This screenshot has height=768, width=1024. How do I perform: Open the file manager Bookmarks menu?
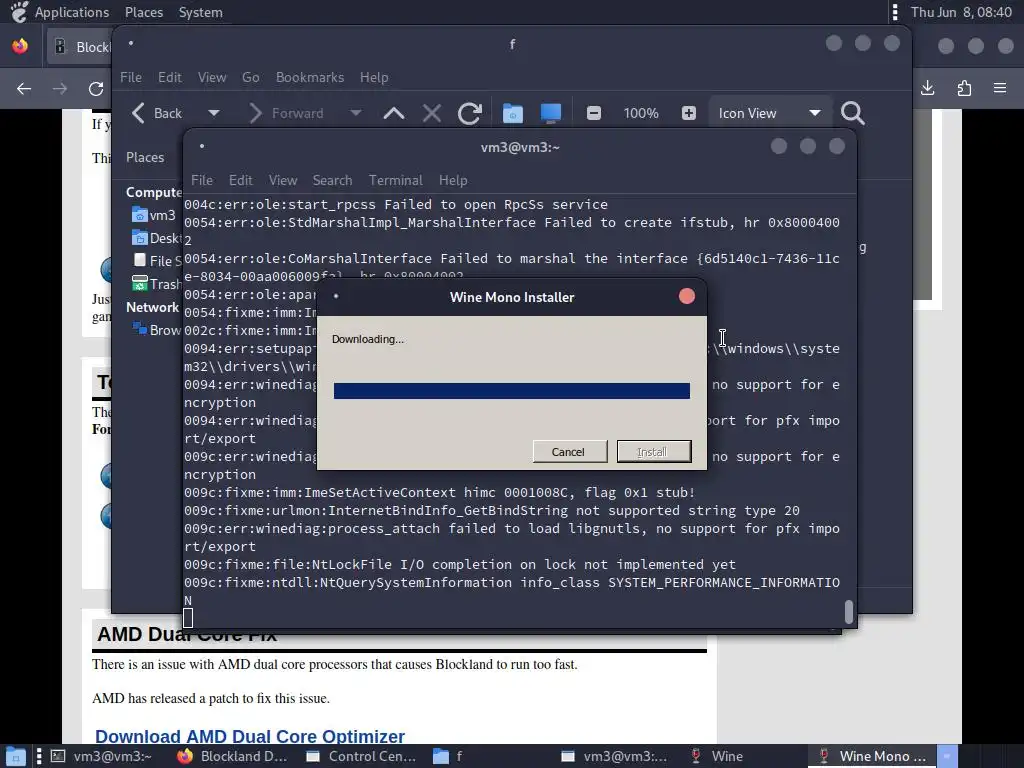[310, 77]
